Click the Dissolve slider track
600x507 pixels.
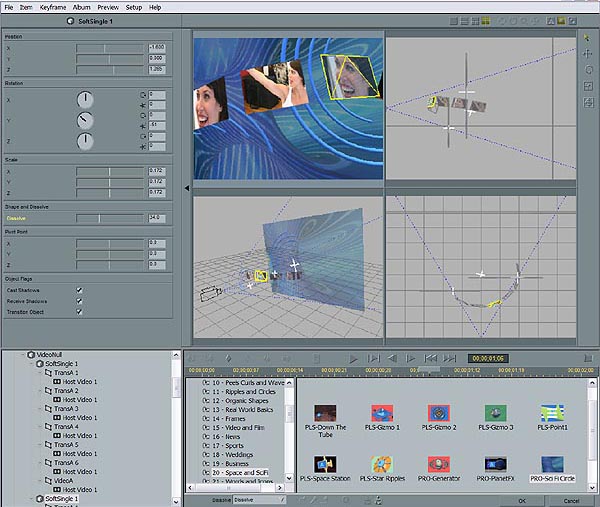(x=110, y=218)
